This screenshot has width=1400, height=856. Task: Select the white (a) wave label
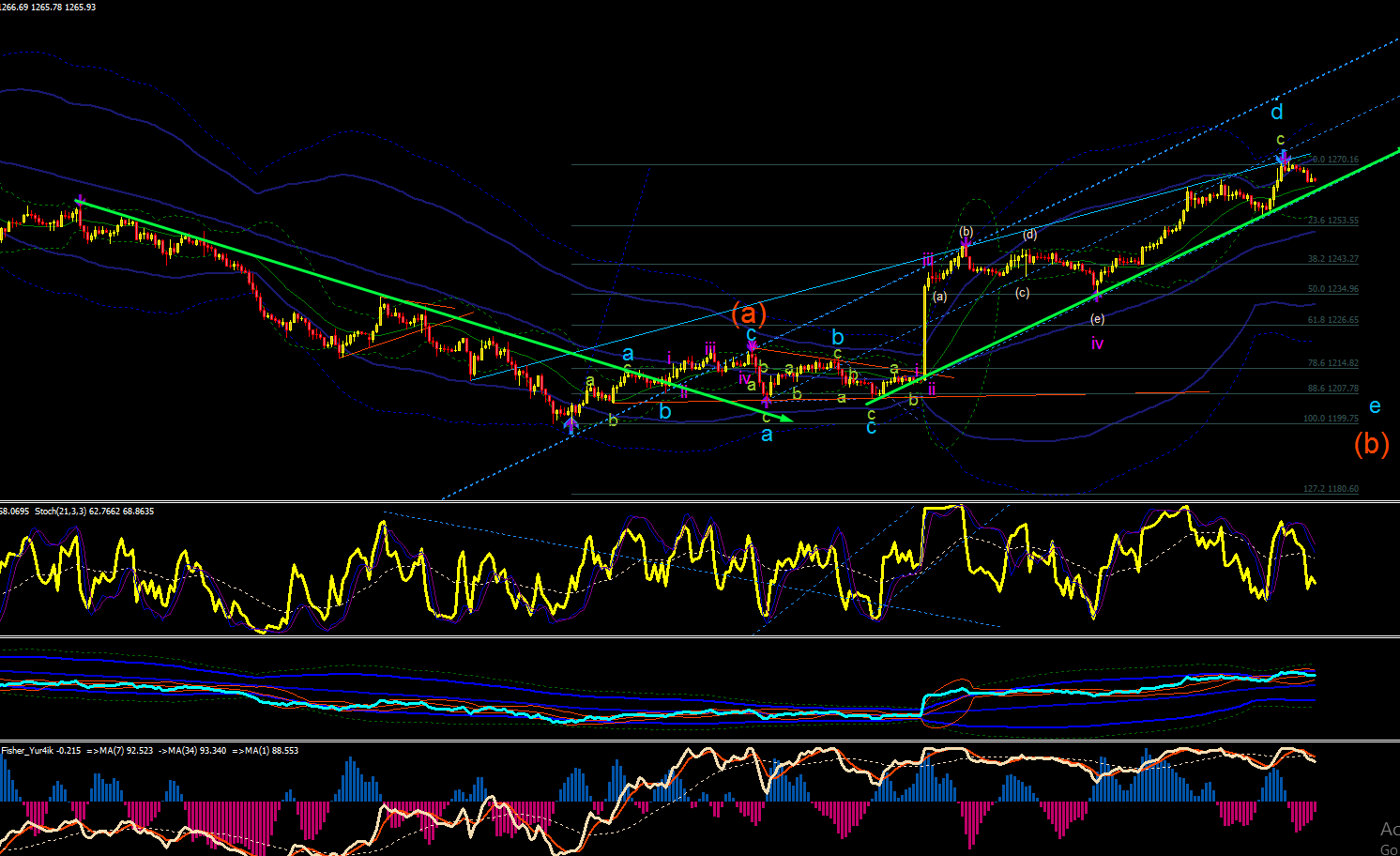coord(939,297)
